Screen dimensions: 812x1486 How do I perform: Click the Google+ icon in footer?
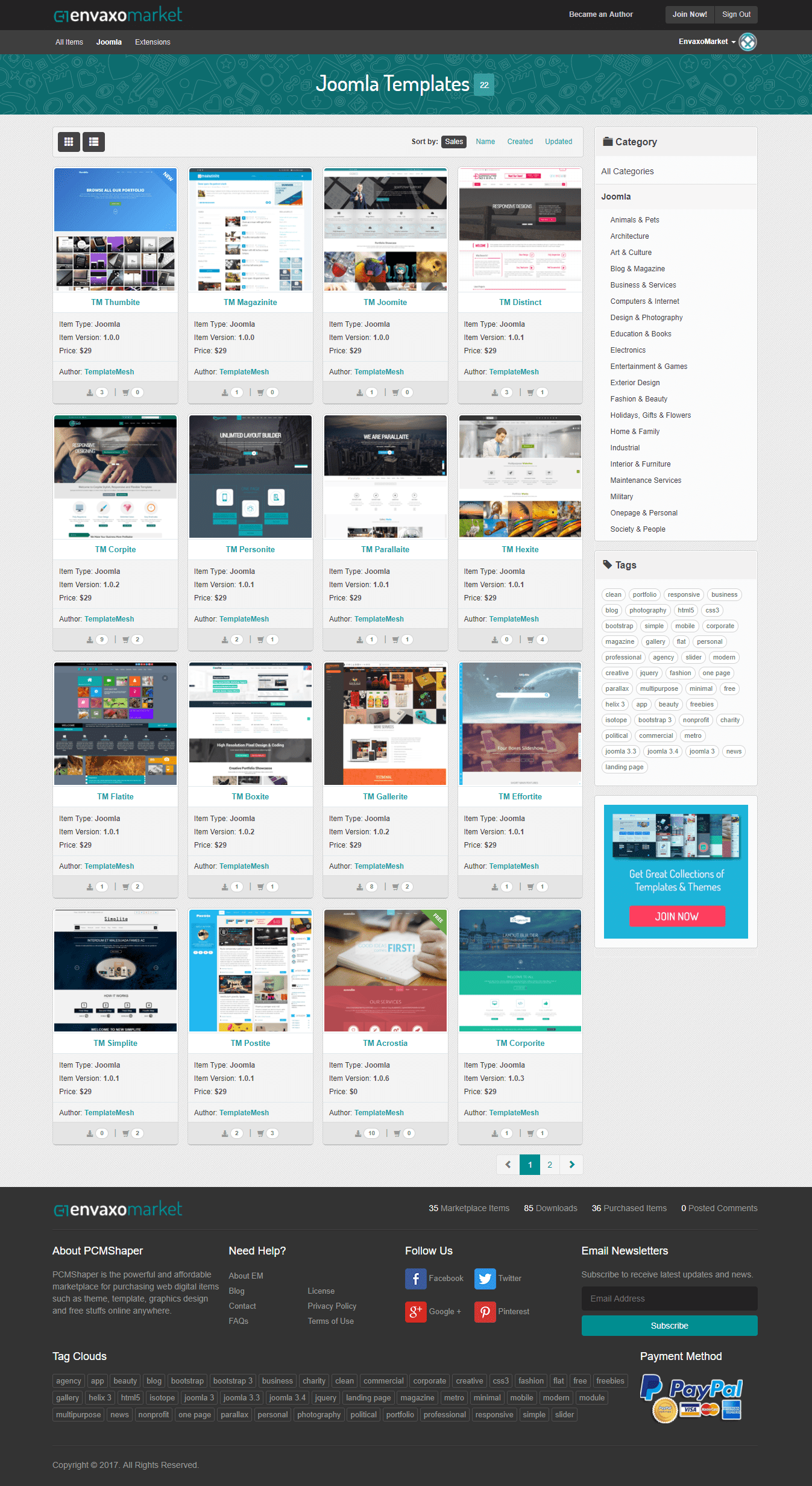[415, 1311]
